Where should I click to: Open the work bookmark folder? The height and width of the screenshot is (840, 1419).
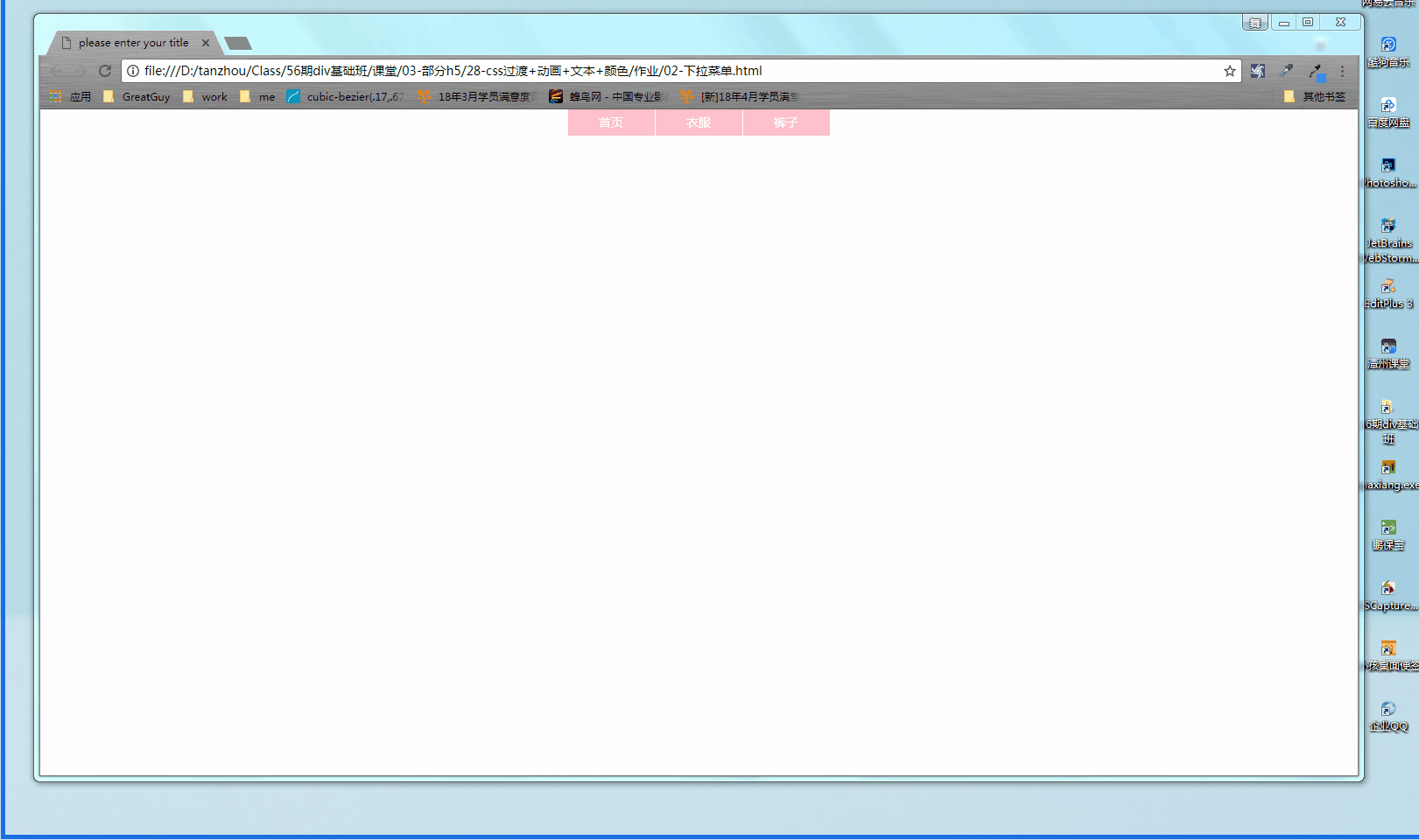[x=205, y=97]
